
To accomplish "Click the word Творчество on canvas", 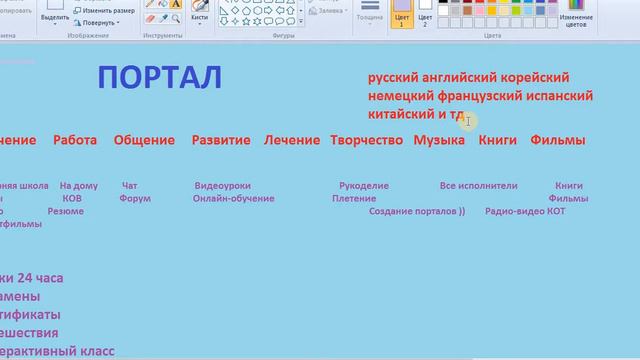I will coord(367,140).
